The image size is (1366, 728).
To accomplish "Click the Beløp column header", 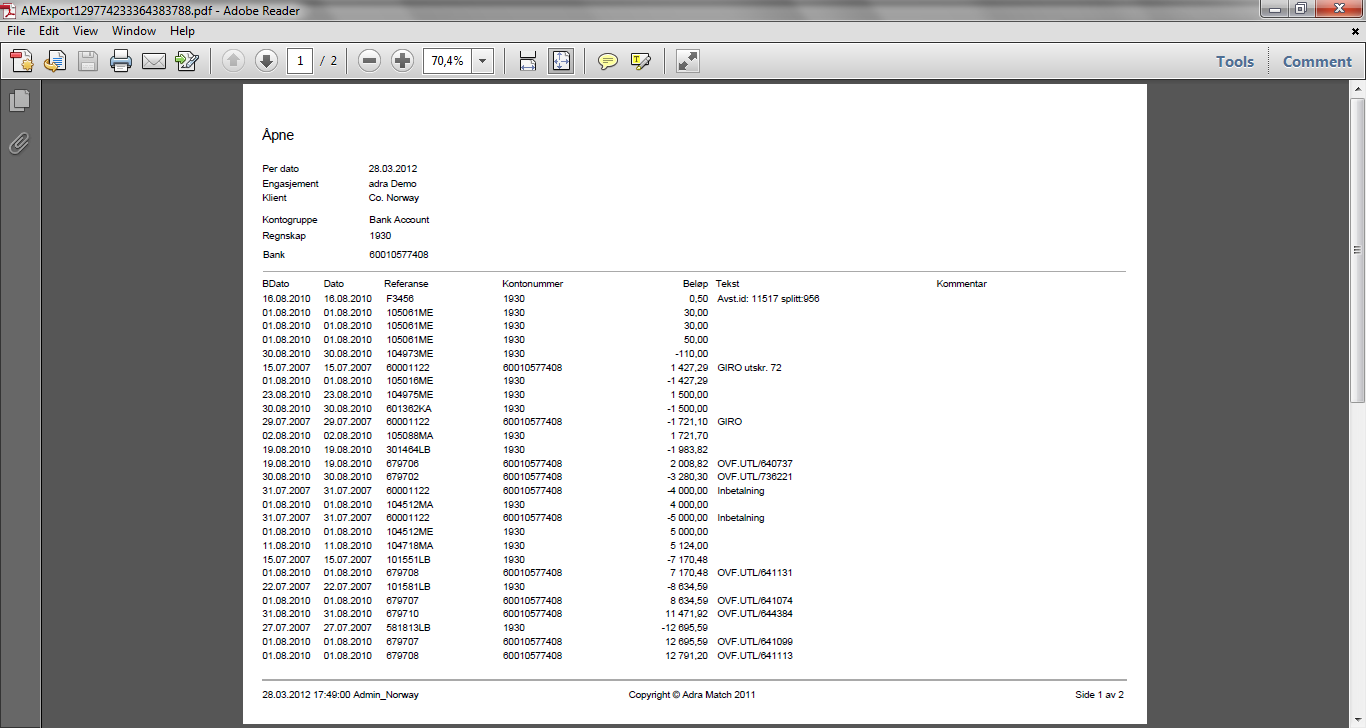I will (x=695, y=284).
